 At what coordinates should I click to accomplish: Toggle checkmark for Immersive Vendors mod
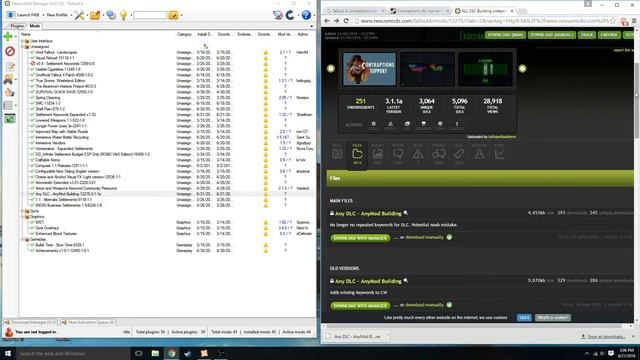tap(32, 143)
